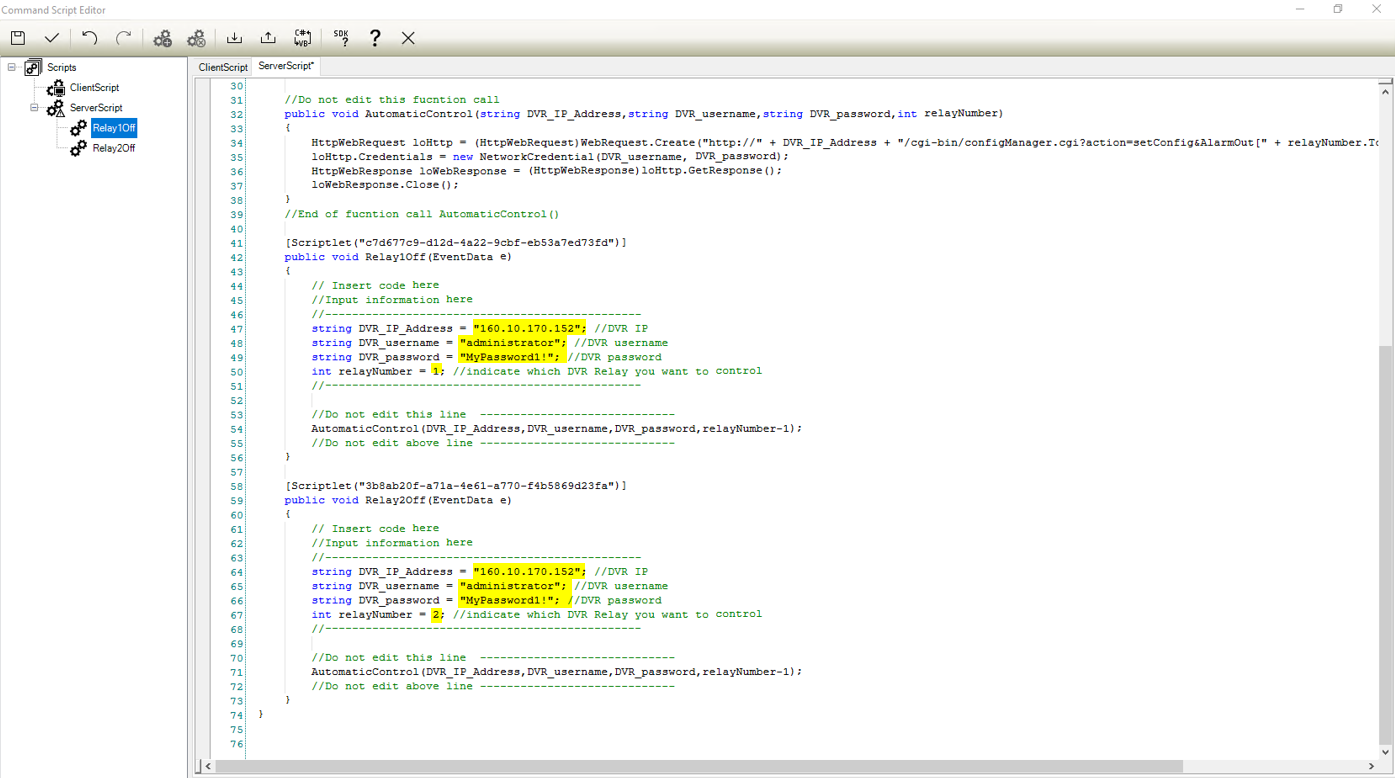The image size is (1395, 778).
Task: Toggle C# to VB language conversion
Action: point(302,38)
